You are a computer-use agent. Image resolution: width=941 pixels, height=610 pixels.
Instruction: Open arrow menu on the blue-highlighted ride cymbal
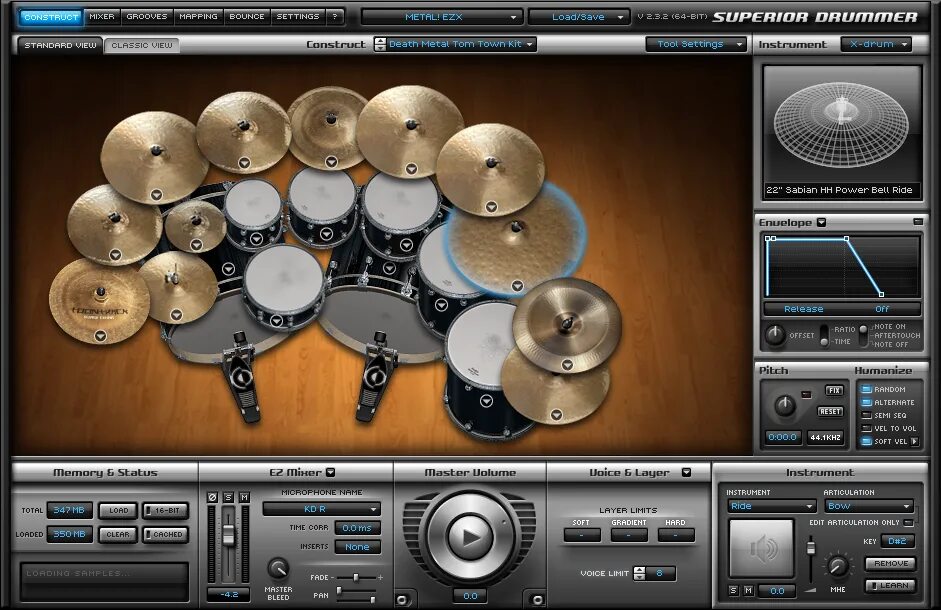point(517,286)
